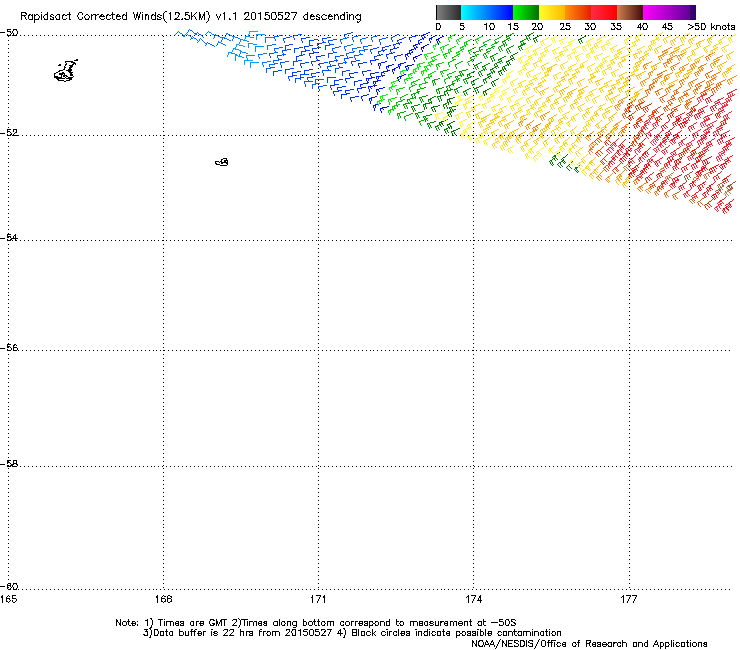This screenshot has width=740, height=650.
Task: Click the longitude label 165
Action: pyautogui.click(x=8, y=599)
